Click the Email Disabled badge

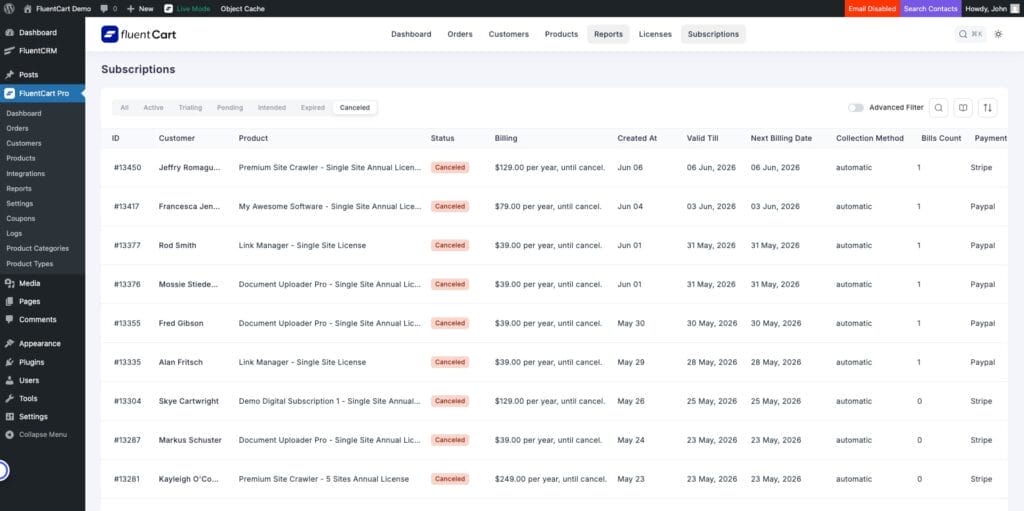pos(872,8)
